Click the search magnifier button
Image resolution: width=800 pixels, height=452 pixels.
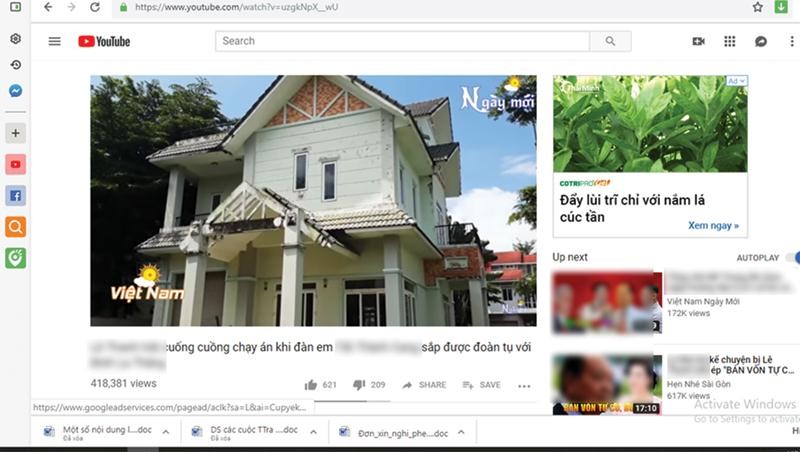coord(610,41)
